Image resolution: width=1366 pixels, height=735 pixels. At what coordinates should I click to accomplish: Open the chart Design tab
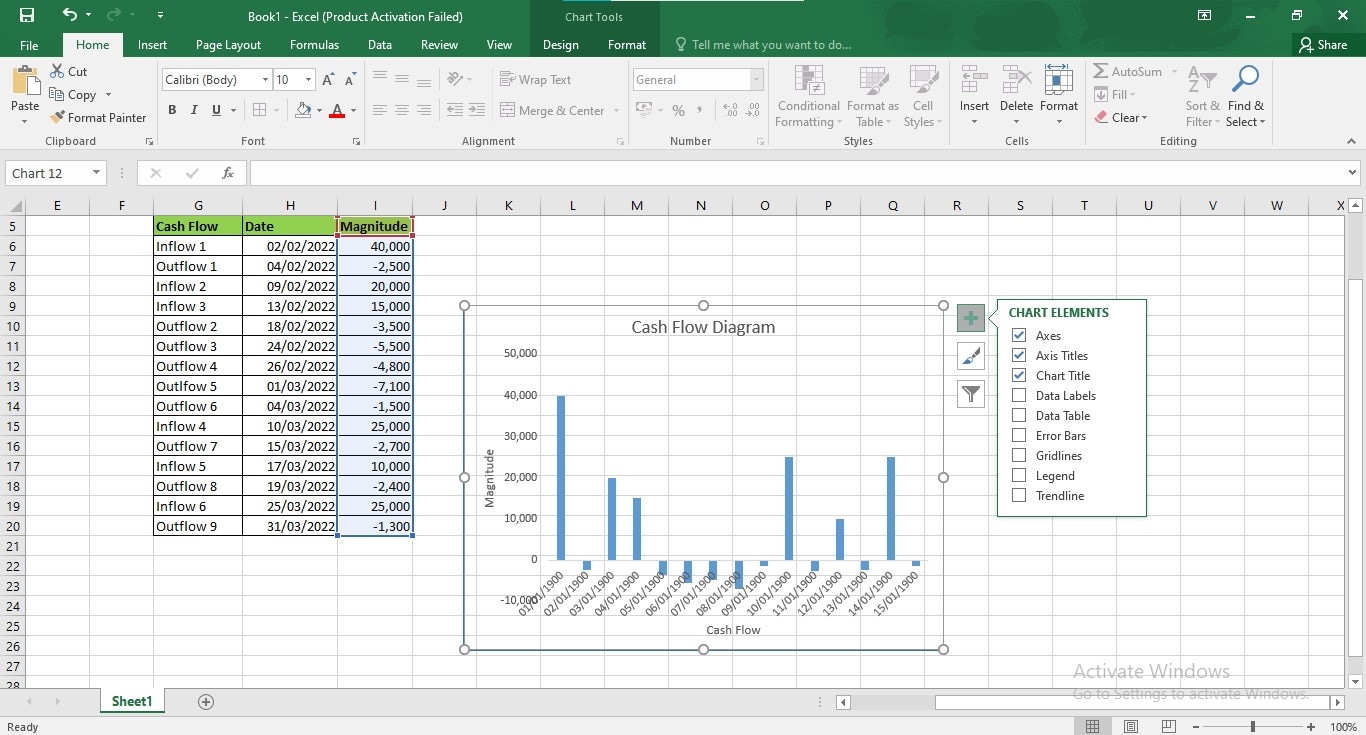click(560, 45)
